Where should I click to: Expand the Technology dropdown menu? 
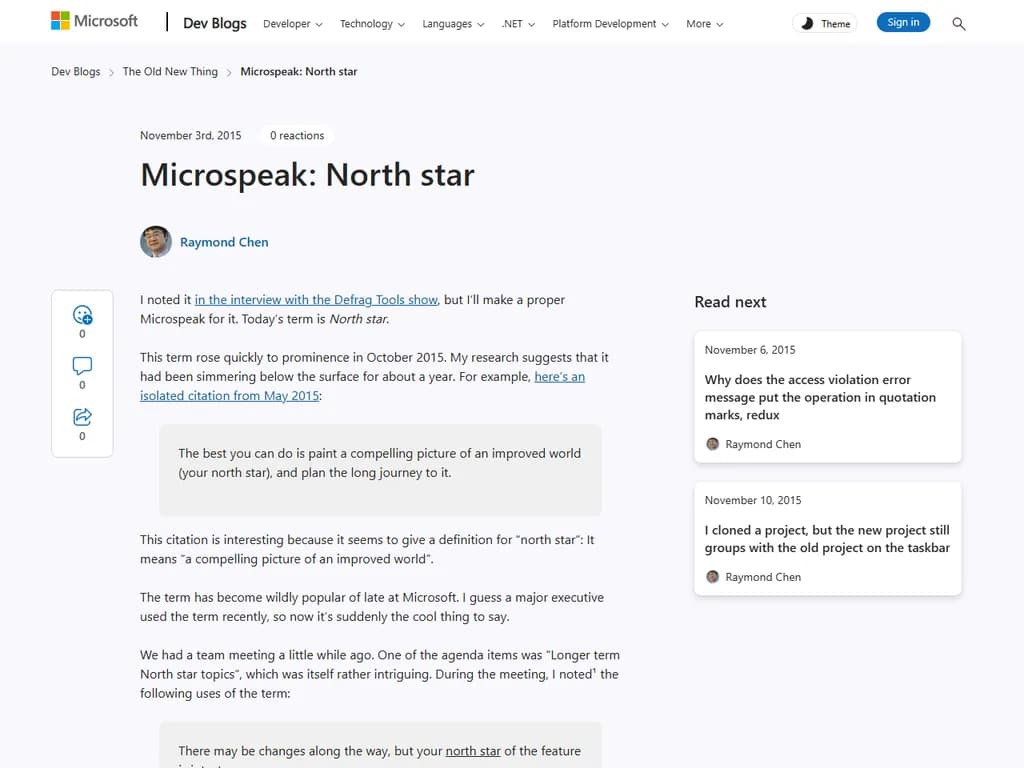372,24
